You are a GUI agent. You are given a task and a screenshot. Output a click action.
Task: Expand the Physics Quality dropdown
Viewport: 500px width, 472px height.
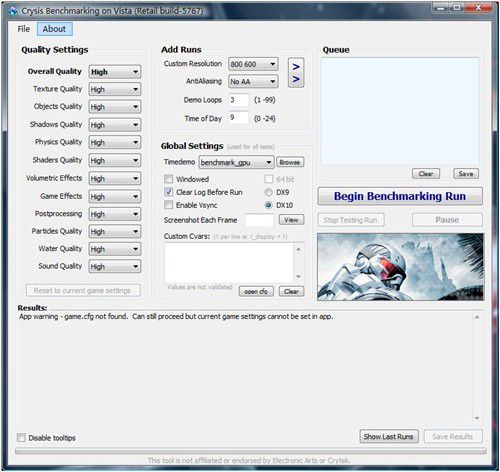pyautogui.click(x=115, y=142)
